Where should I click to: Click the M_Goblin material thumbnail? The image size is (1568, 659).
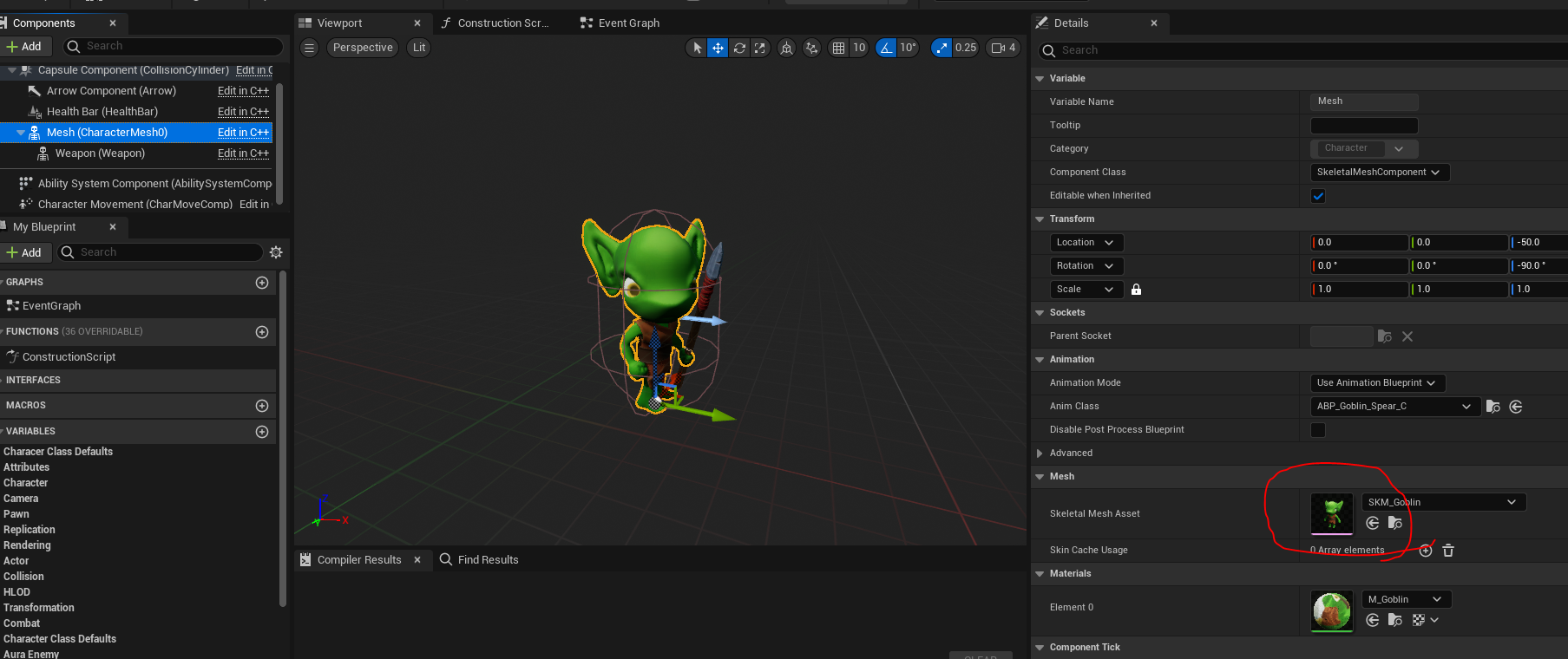click(1332, 611)
